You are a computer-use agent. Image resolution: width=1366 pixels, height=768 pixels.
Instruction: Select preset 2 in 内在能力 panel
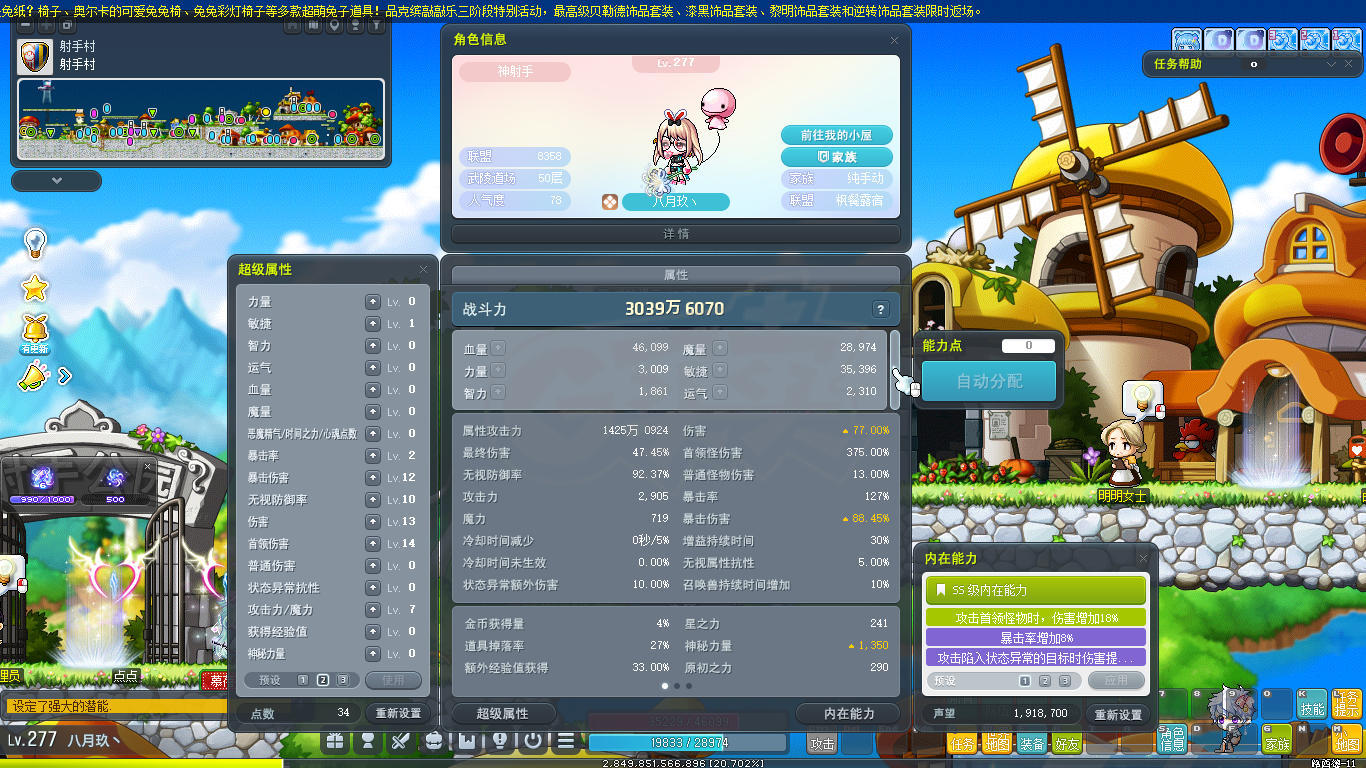tap(1044, 681)
